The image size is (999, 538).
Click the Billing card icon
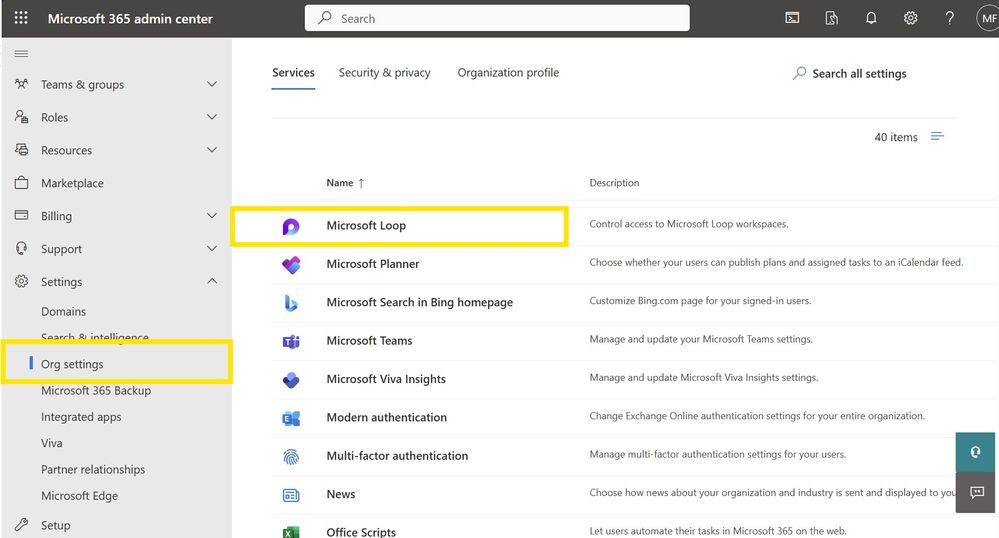[22, 215]
